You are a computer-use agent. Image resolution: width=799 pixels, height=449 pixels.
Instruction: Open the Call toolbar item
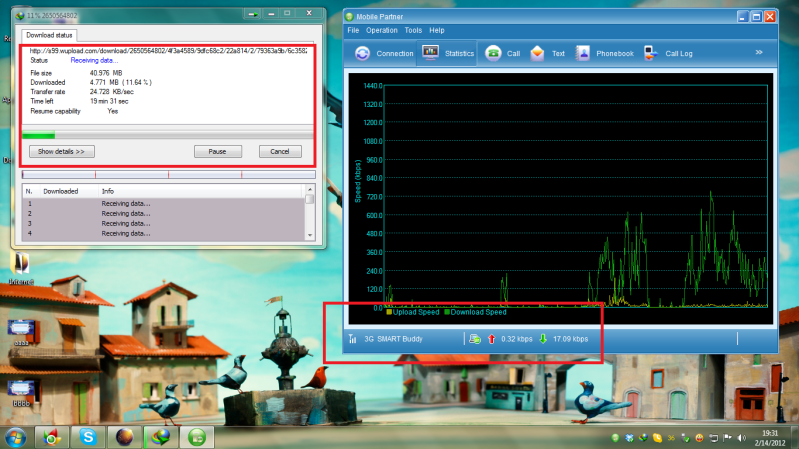coord(502,53)
